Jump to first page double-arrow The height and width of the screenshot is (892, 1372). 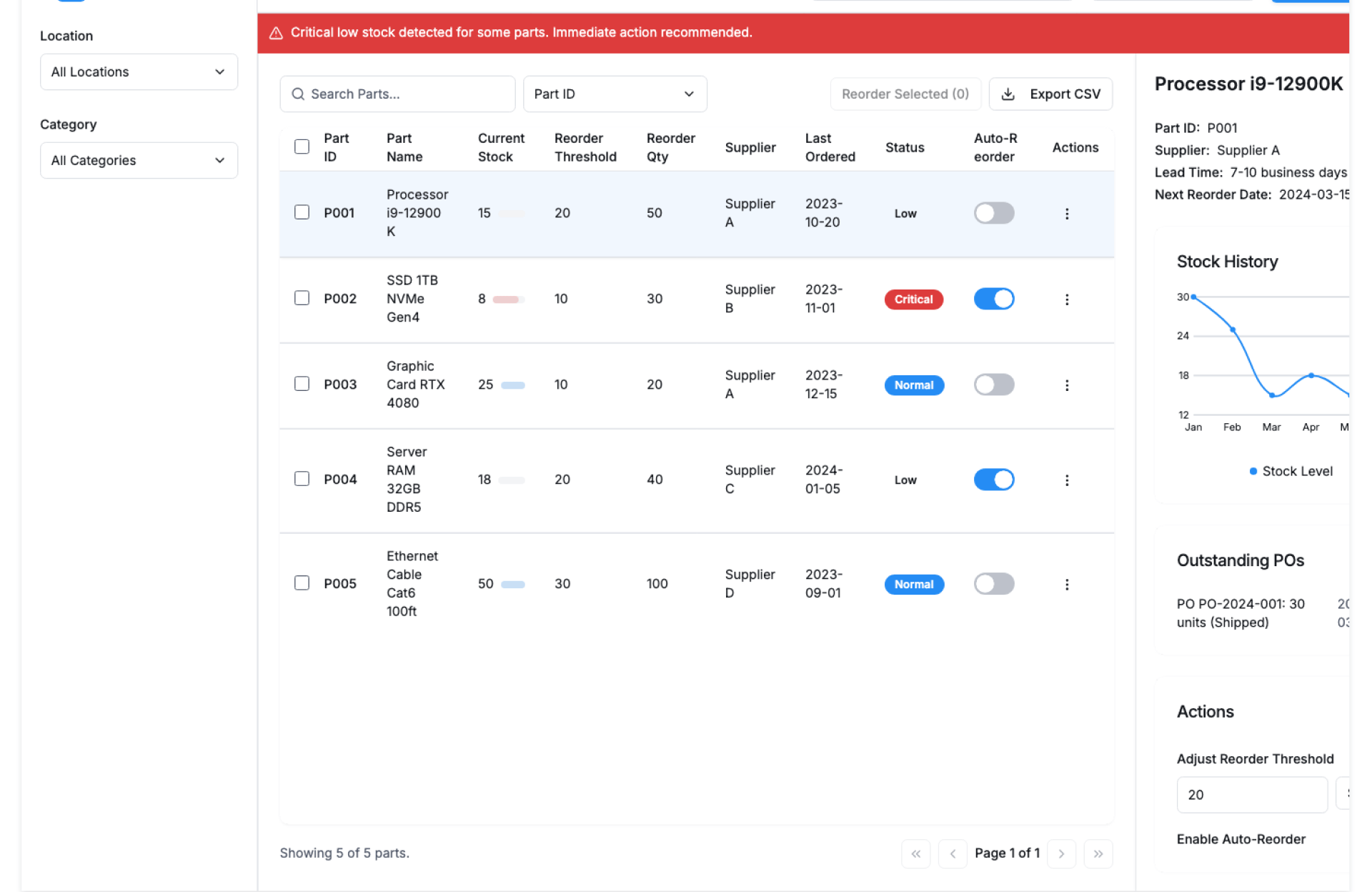915,853
